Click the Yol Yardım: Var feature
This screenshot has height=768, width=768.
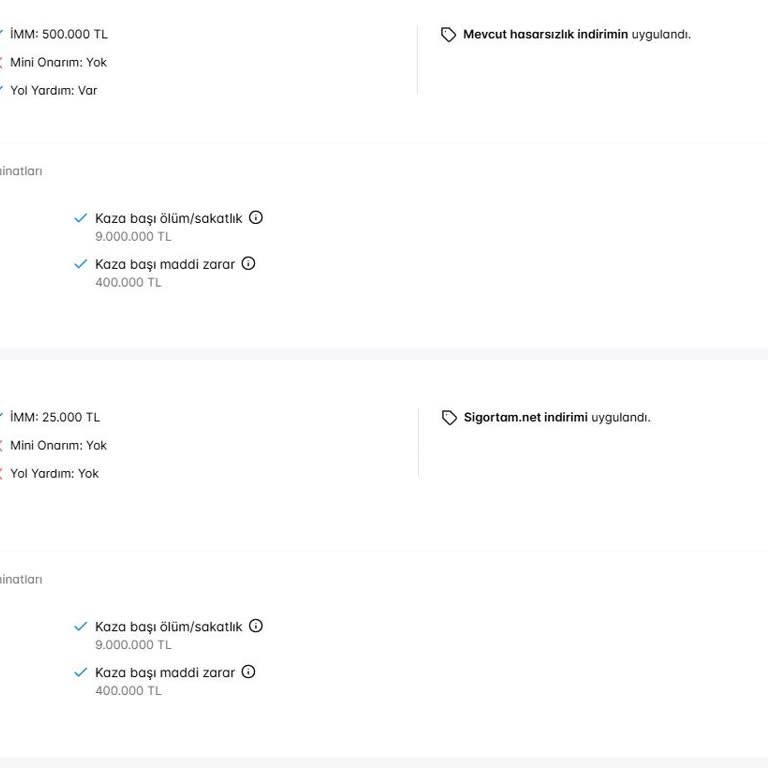coord(53,90)
